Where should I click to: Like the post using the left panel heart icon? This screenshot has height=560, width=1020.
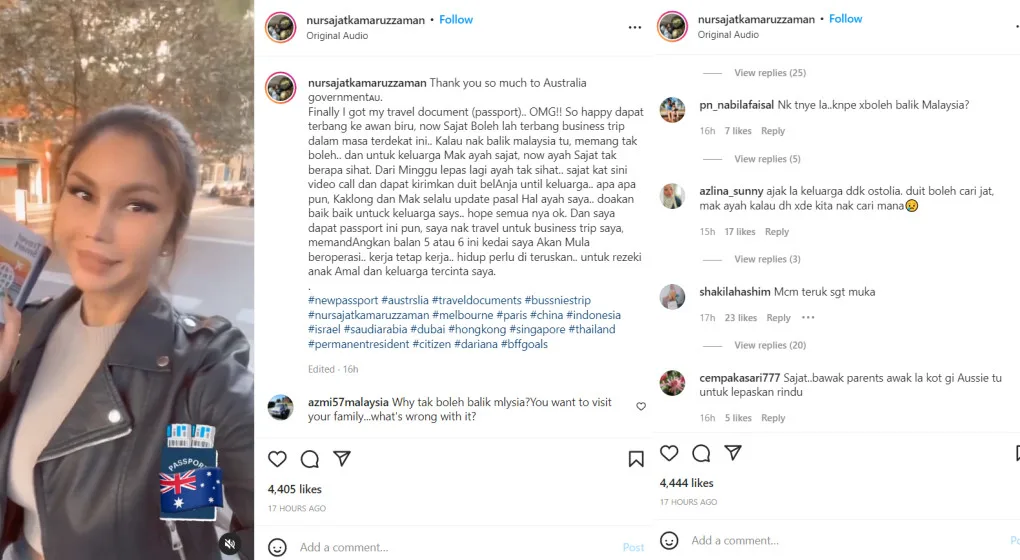(x=277, y=459)
